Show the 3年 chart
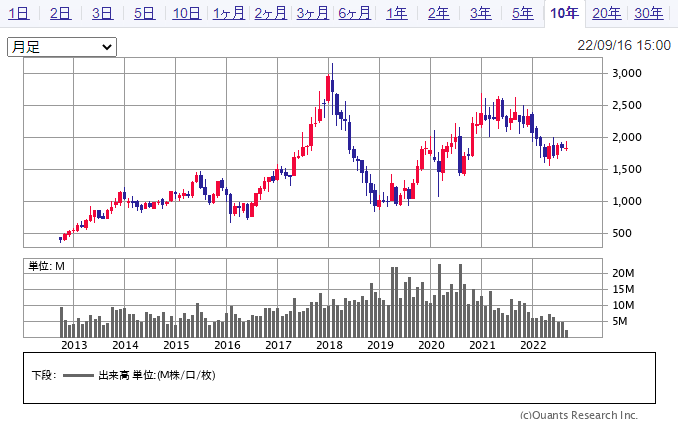678x425 pixels. pos(481,13)
